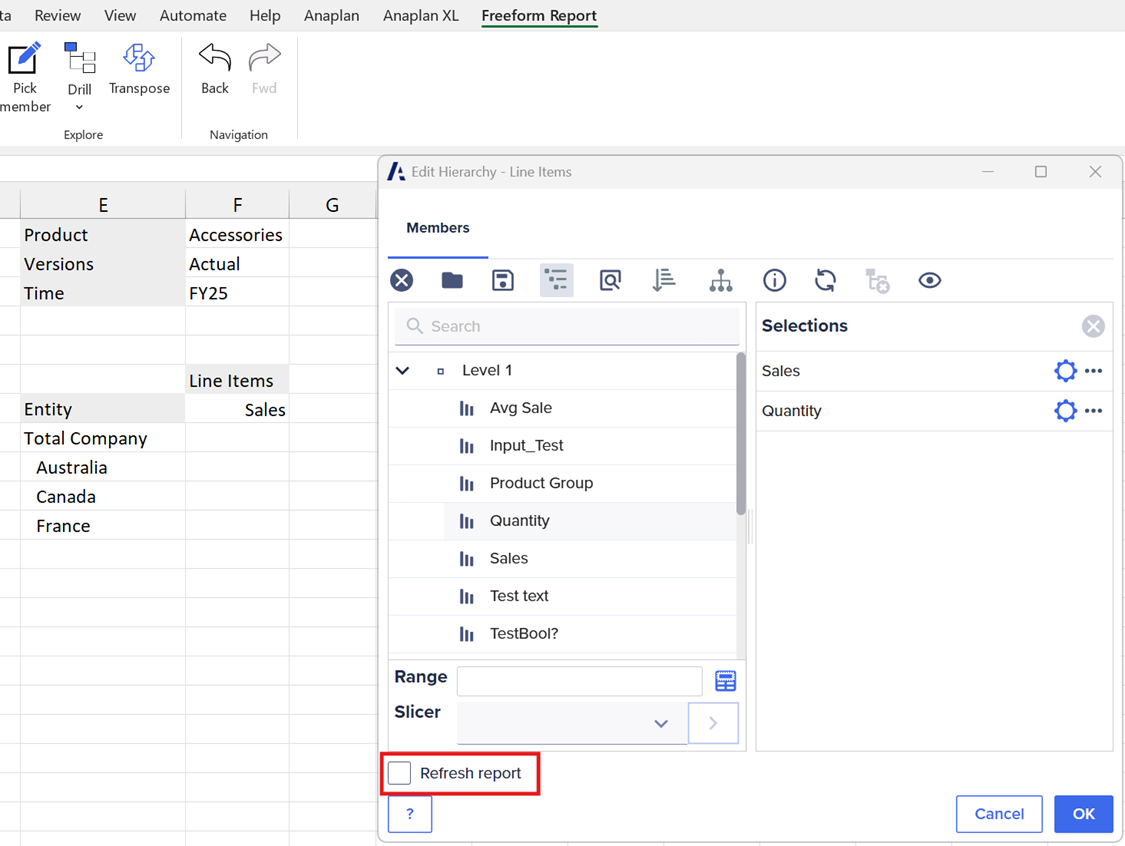Click the information circle icon
This screenshot has width=1125, height=846.
774,281
